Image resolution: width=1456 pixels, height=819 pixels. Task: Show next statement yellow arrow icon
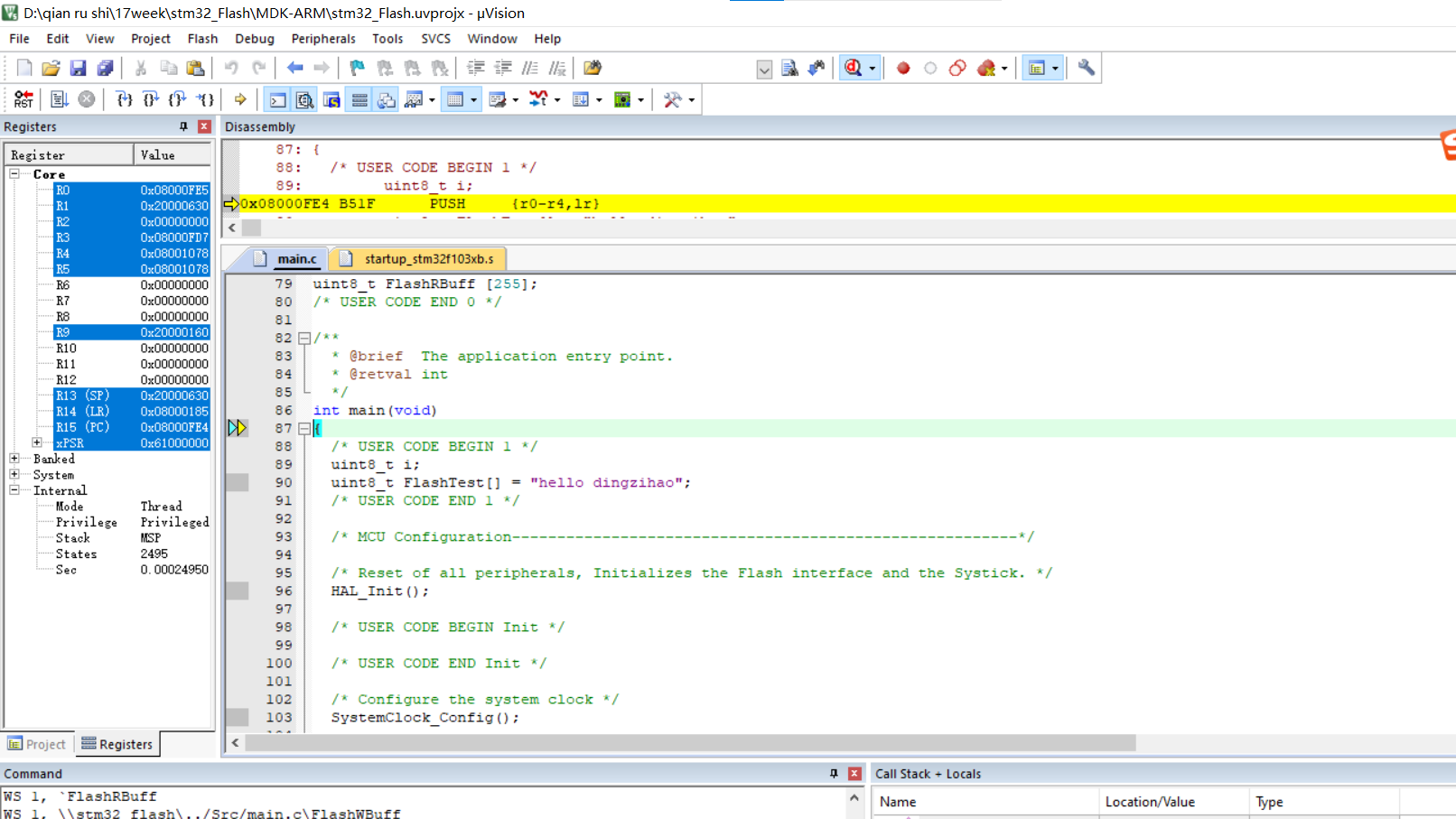coord(240,99)
